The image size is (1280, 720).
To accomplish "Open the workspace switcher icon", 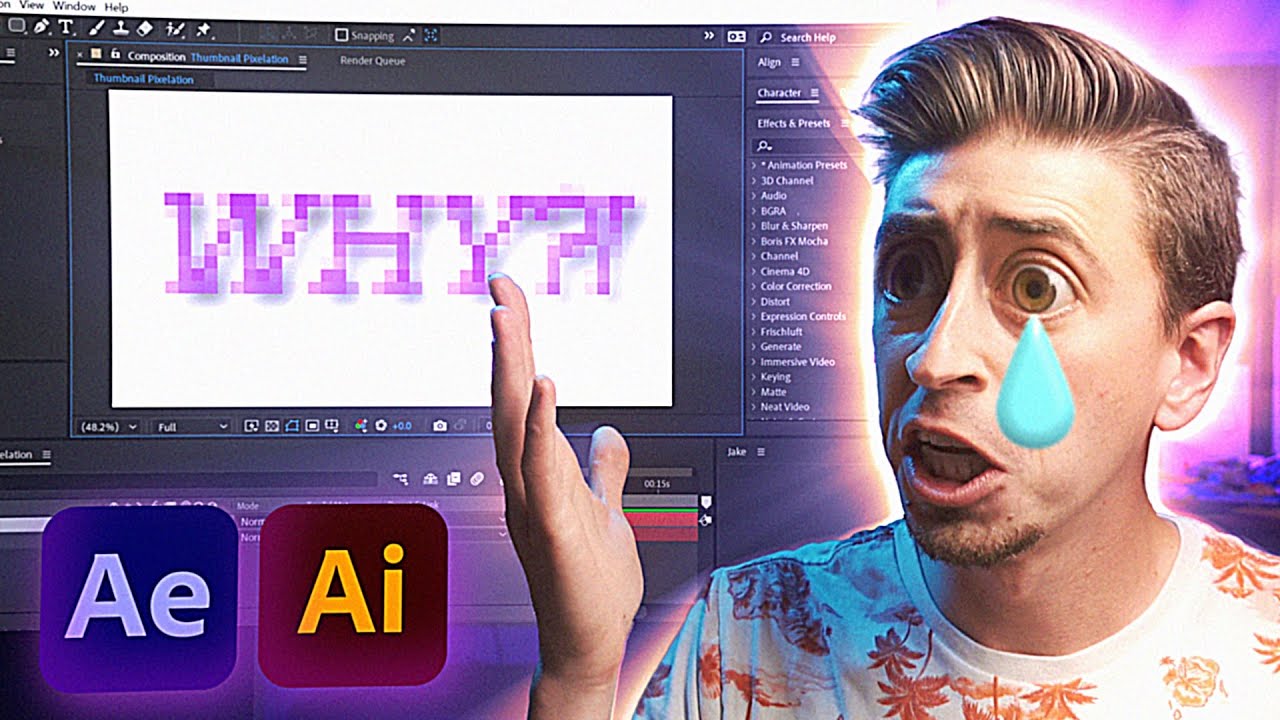I will [x=736, y=37].
